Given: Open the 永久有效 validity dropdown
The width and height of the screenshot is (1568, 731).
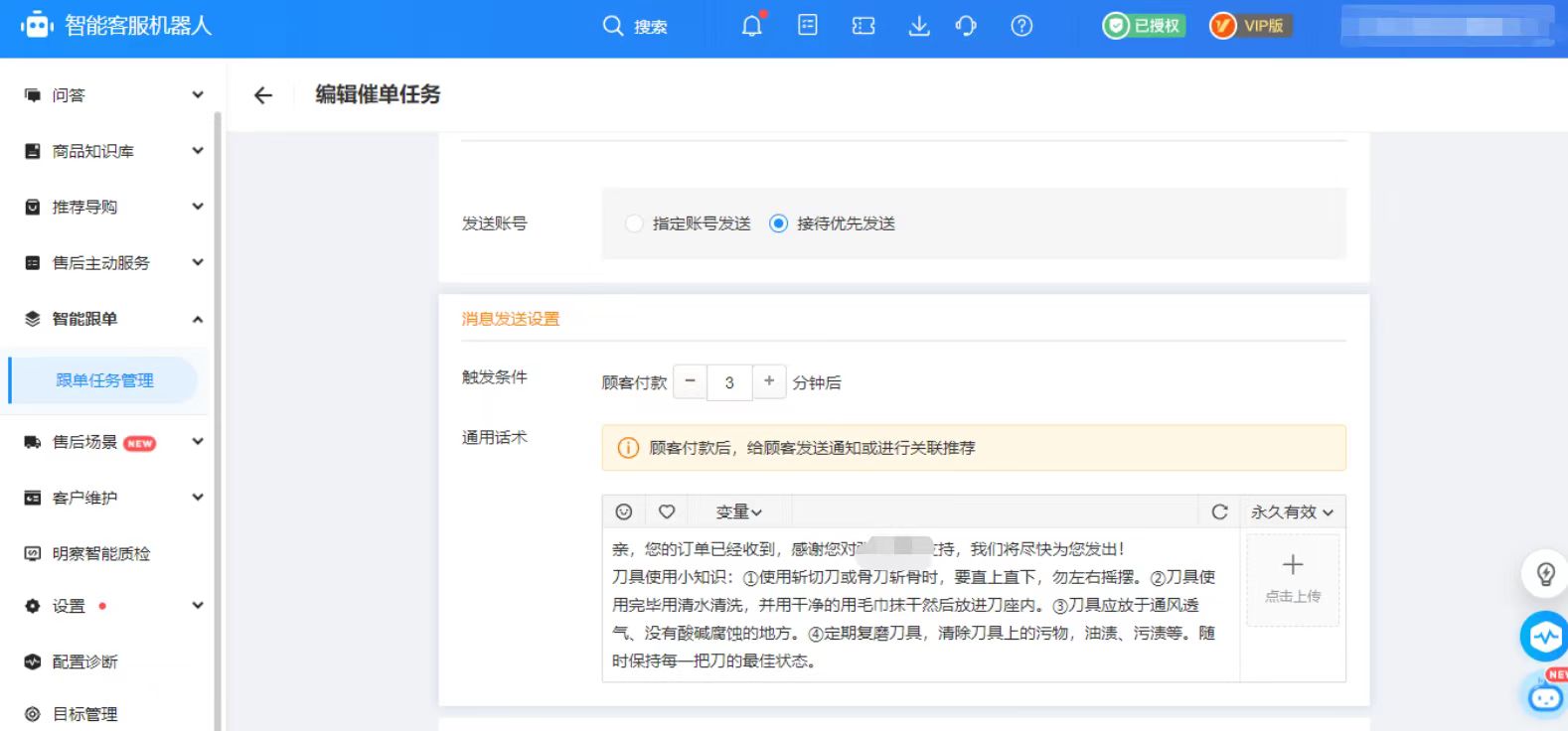Looking at the screenshot, I should pos(1292,512).
